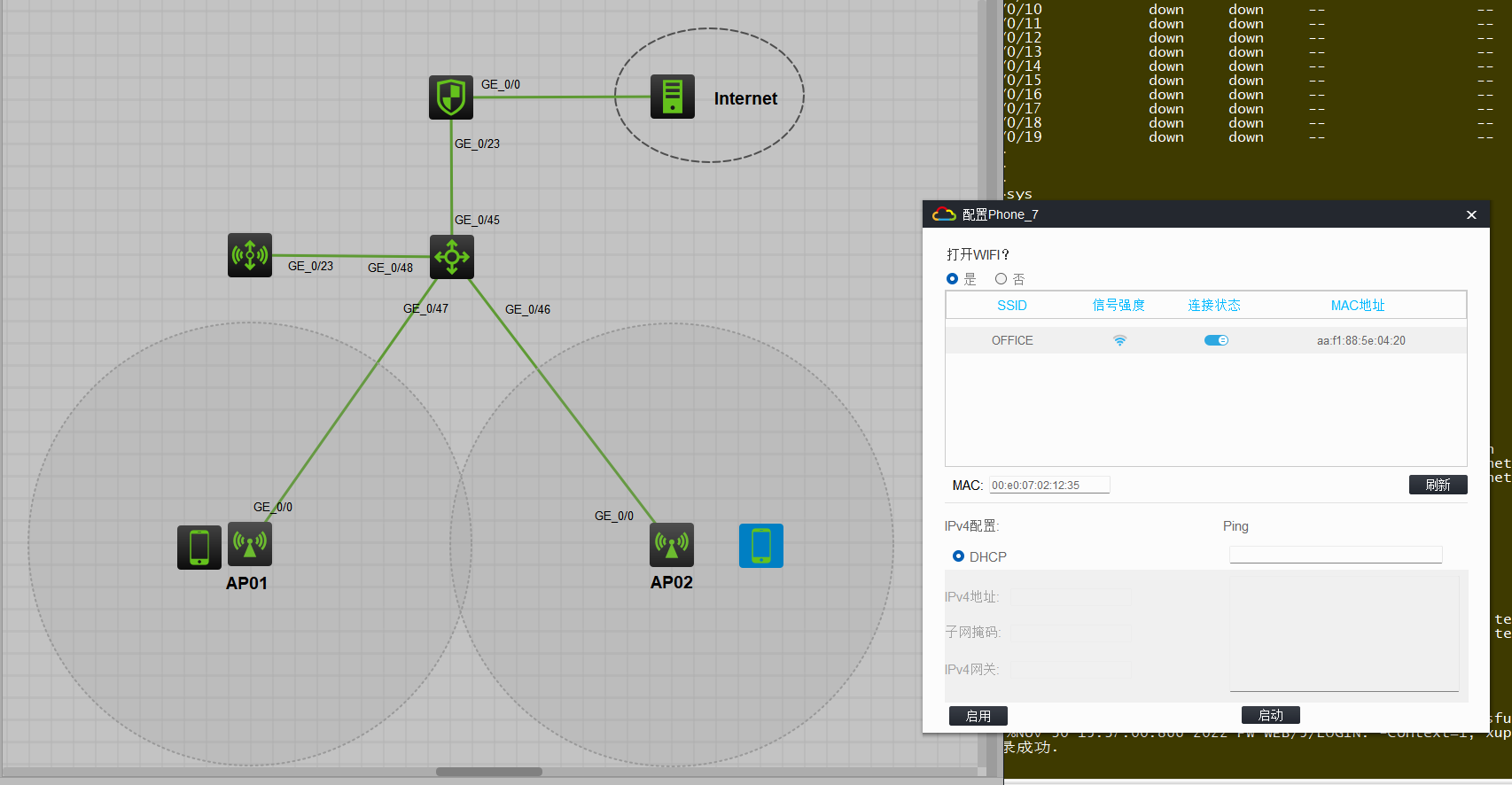Click the Ping address input field
The height and width of the screenshot is (785, 1512).
click(1336, 555)
